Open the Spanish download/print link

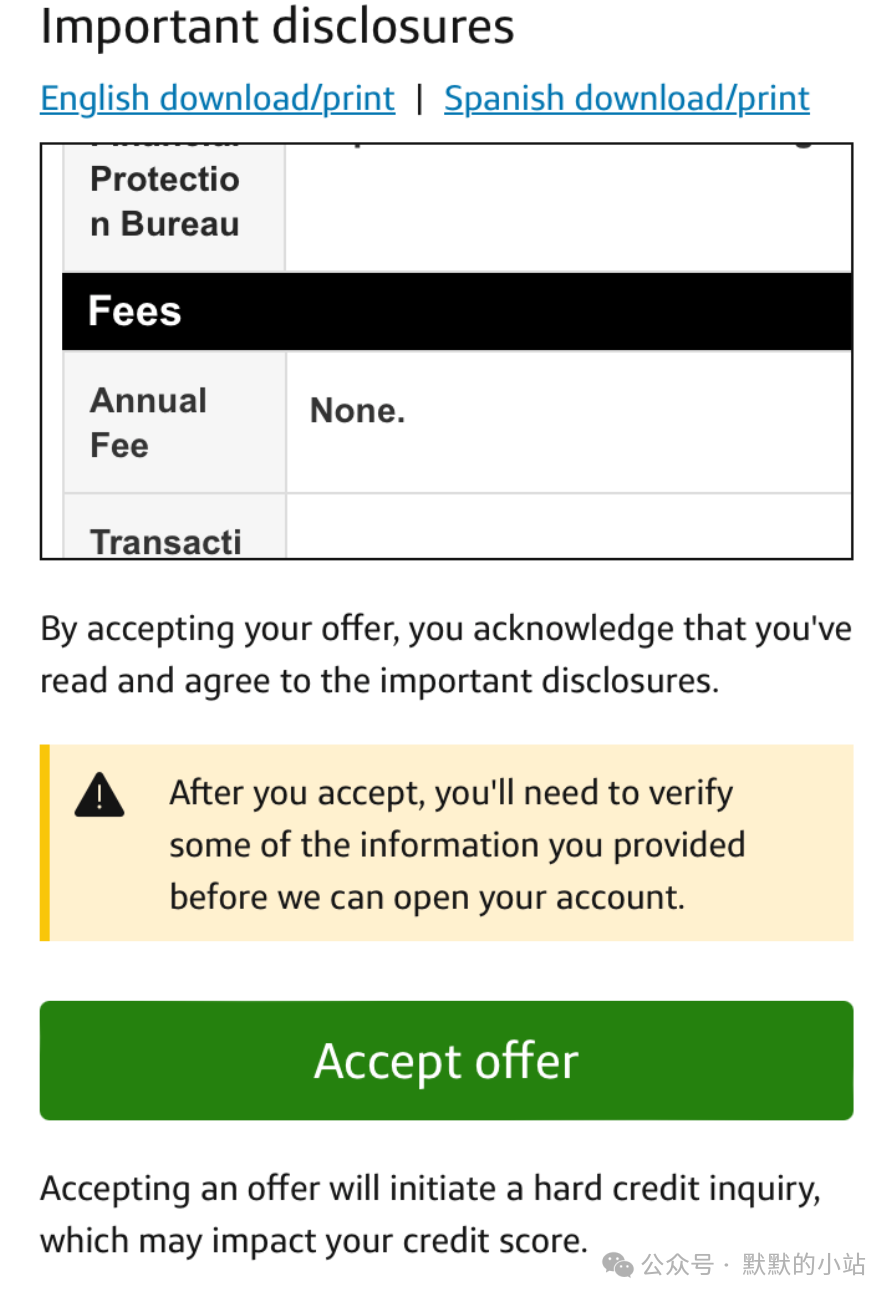(x=627, y=98)
